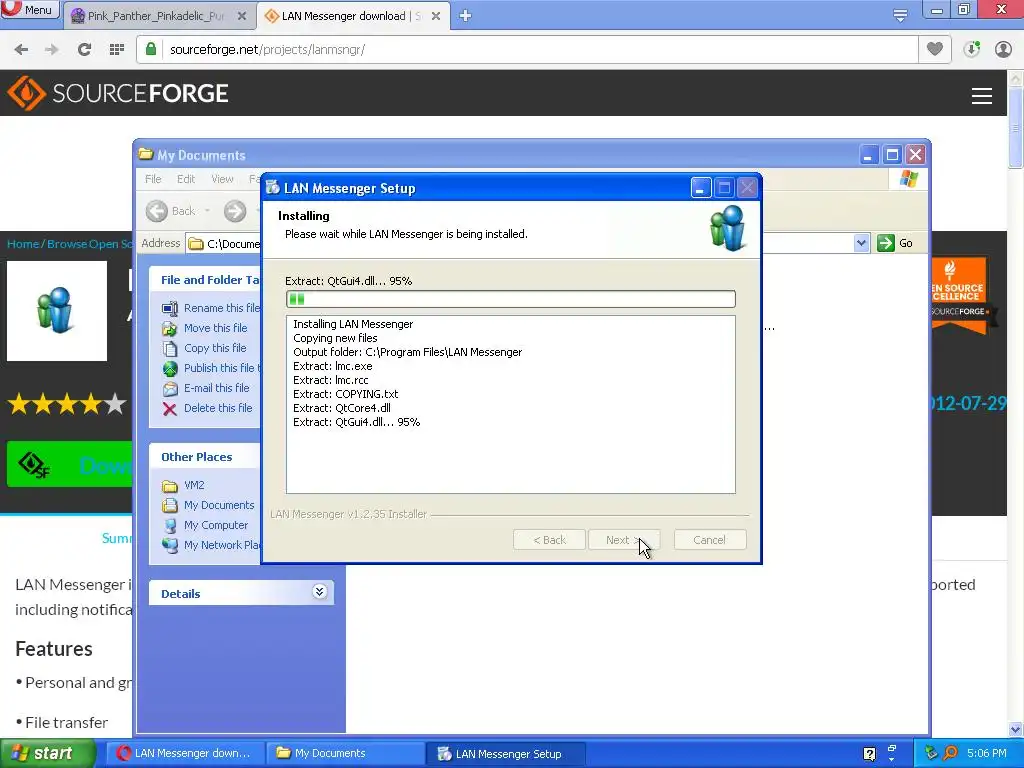Minimize the LAN Messenger Setup window
Screen dimensions: 1024x768
700,188
